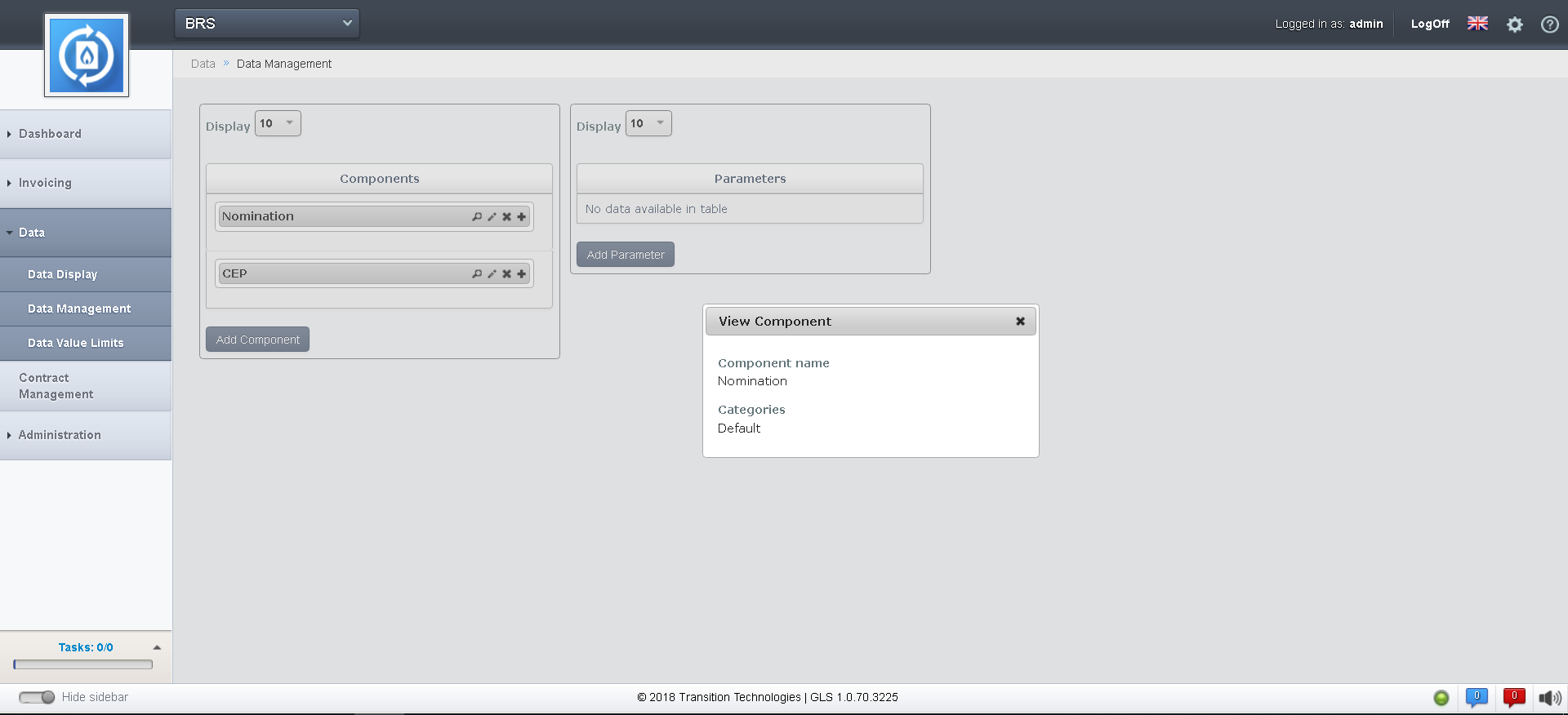
Task: Click the plus icon on CEP row
Action: coord(521,274)
